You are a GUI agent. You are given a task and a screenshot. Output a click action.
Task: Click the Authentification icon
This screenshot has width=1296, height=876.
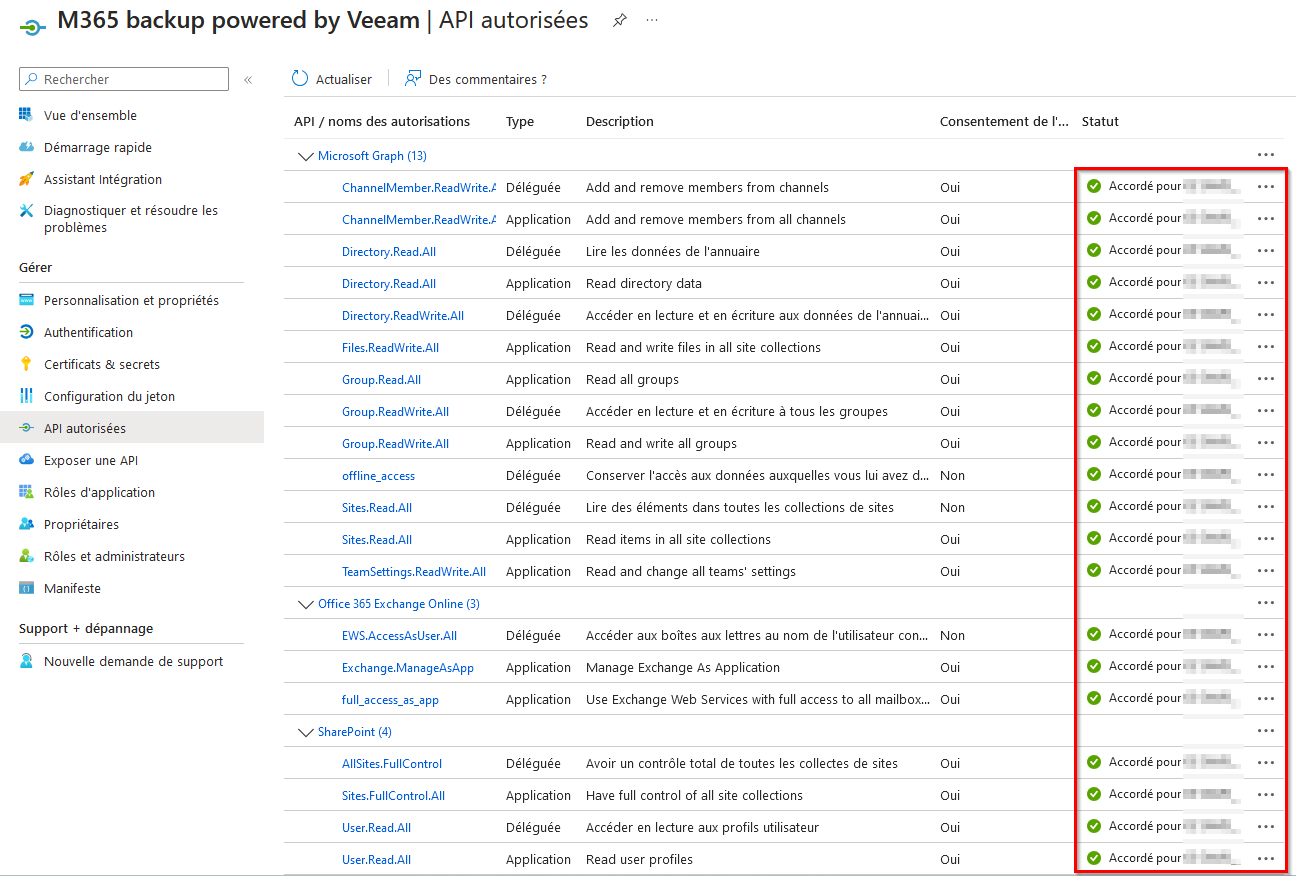tap(26, 332)
